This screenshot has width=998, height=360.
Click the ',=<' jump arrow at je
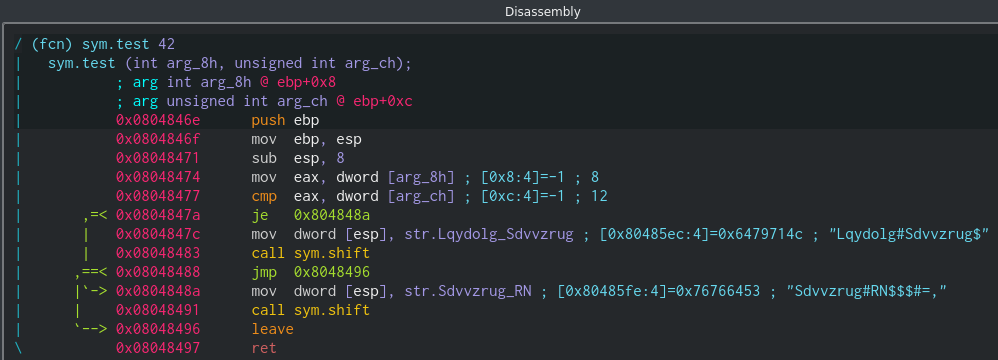pyautogui.click(x=94, y=215)
